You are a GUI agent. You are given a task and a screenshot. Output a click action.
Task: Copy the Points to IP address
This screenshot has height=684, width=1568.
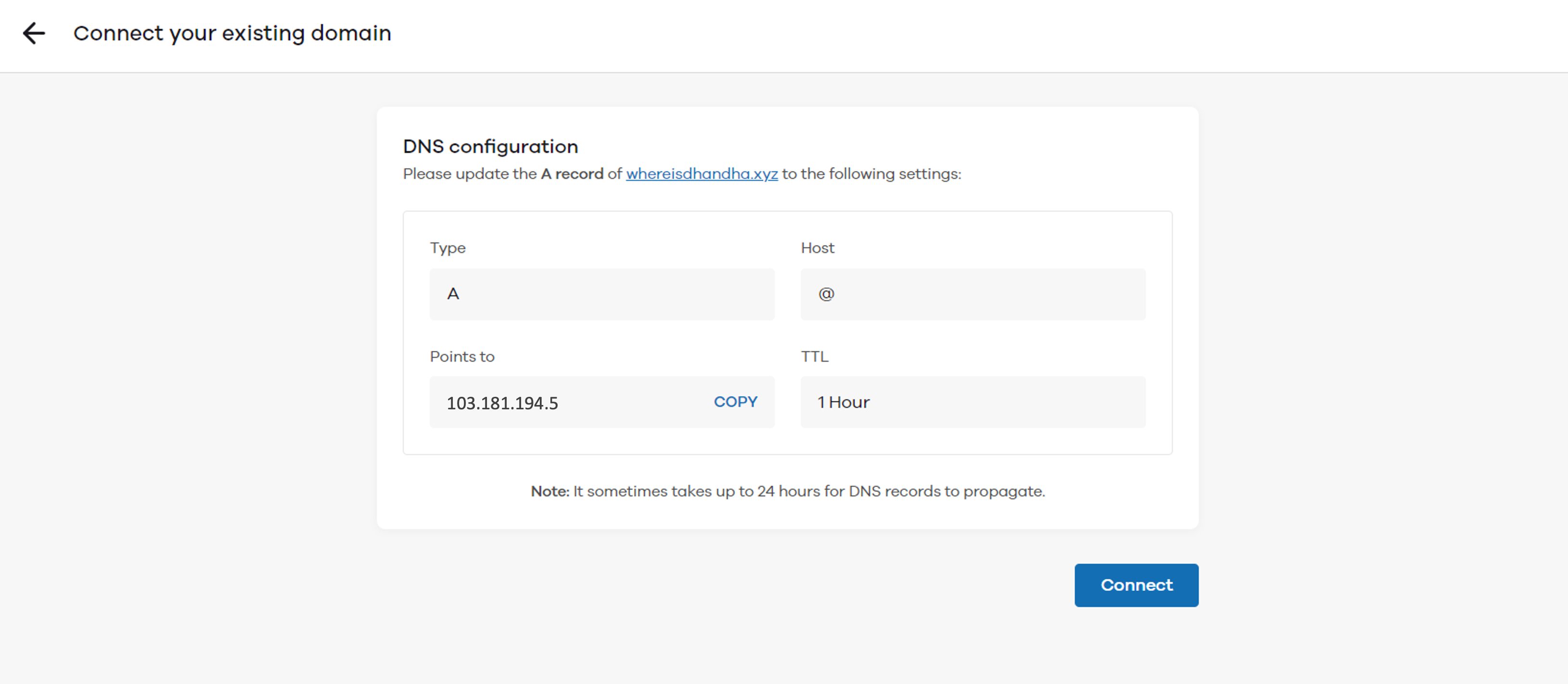click(x=735, y=402)
